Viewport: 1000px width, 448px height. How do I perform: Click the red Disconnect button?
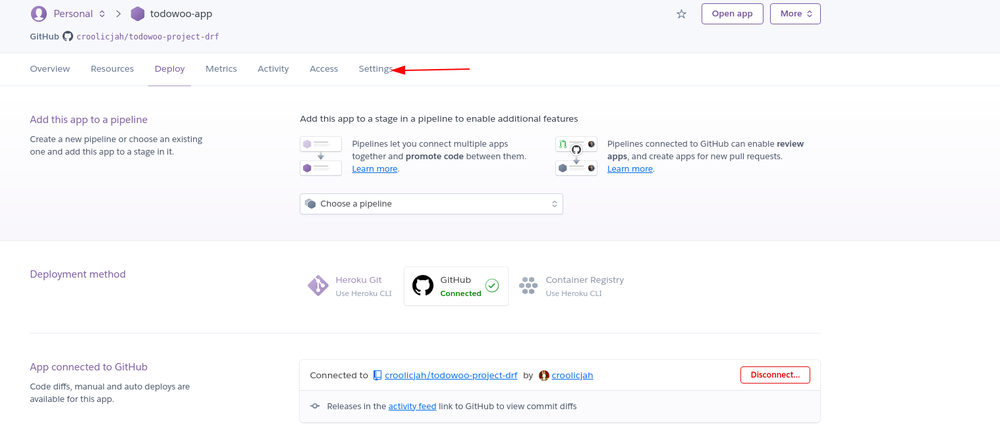click(x=775, y=375)
